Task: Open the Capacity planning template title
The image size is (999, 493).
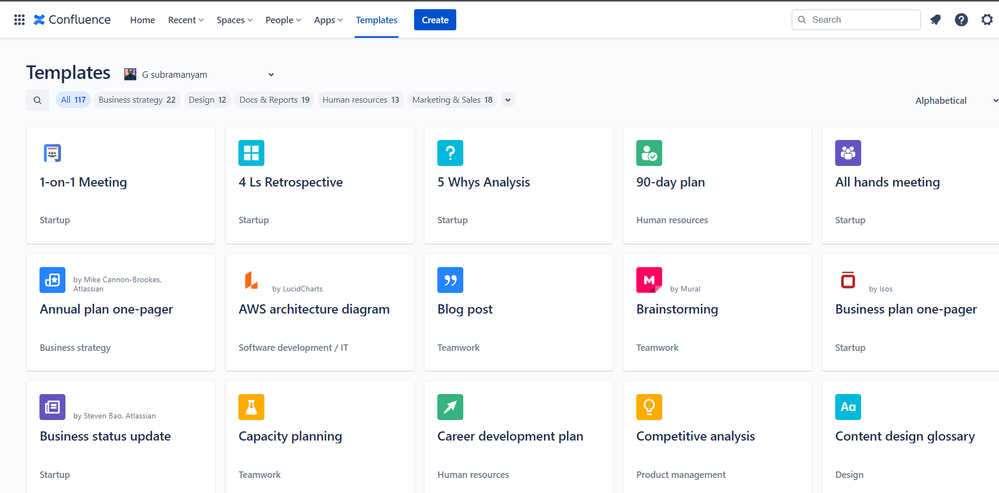Action: (x=291, y=436)
